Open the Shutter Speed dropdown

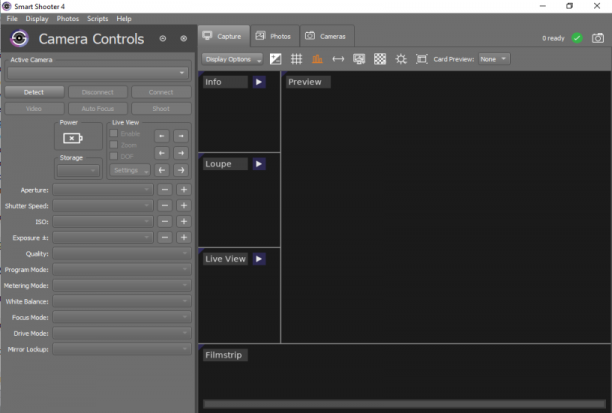103,206
